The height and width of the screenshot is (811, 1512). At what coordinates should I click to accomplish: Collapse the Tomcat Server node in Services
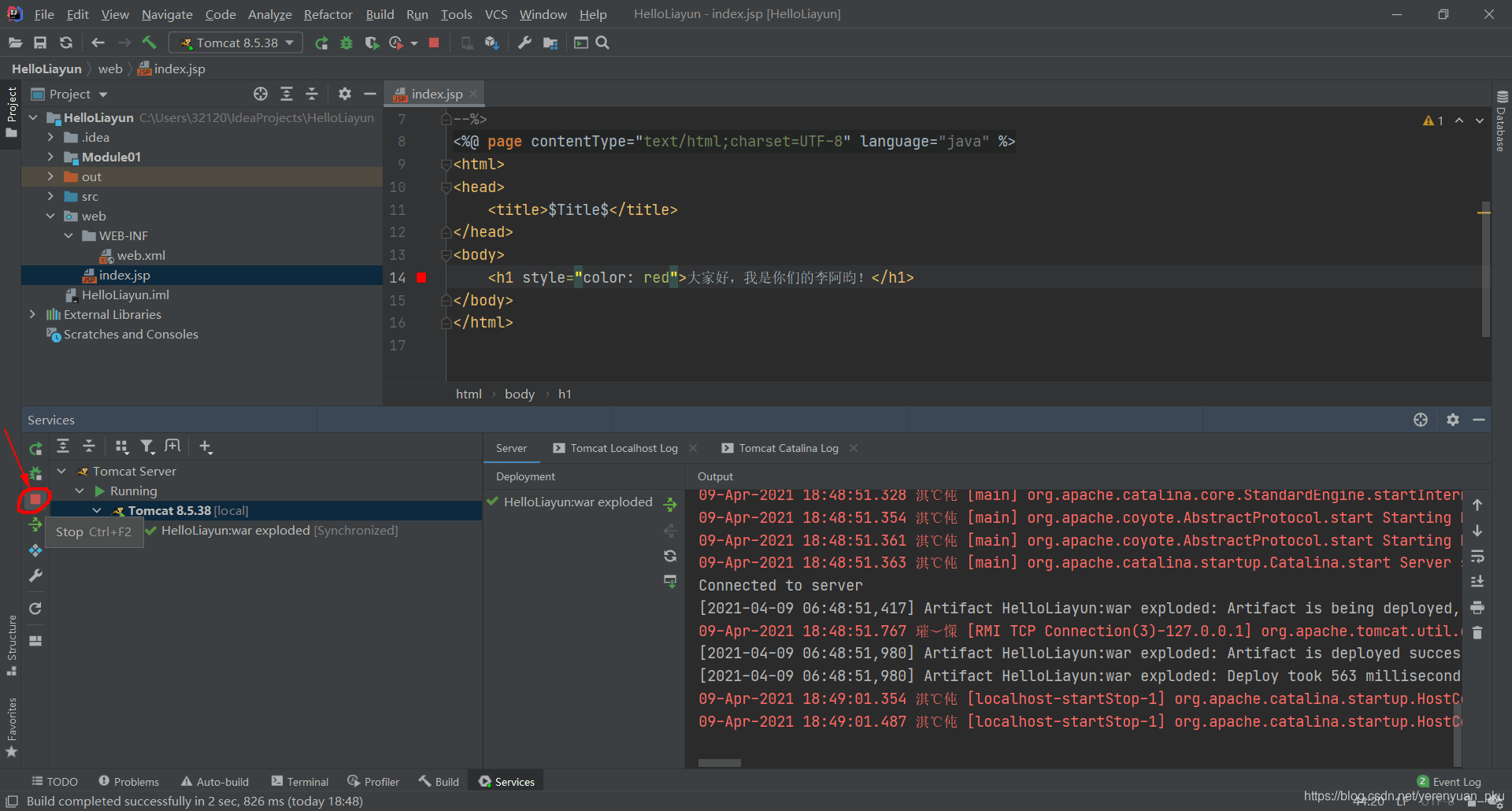coord(61,471)
